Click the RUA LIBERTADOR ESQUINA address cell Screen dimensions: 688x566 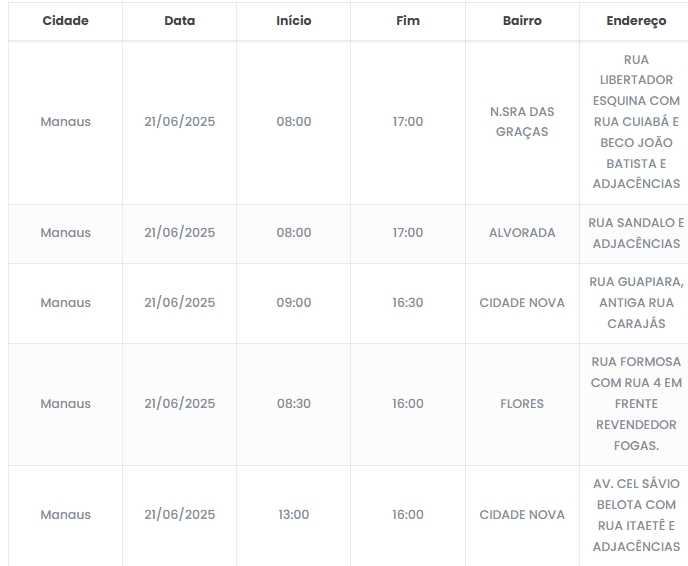[x=636, y=122]
